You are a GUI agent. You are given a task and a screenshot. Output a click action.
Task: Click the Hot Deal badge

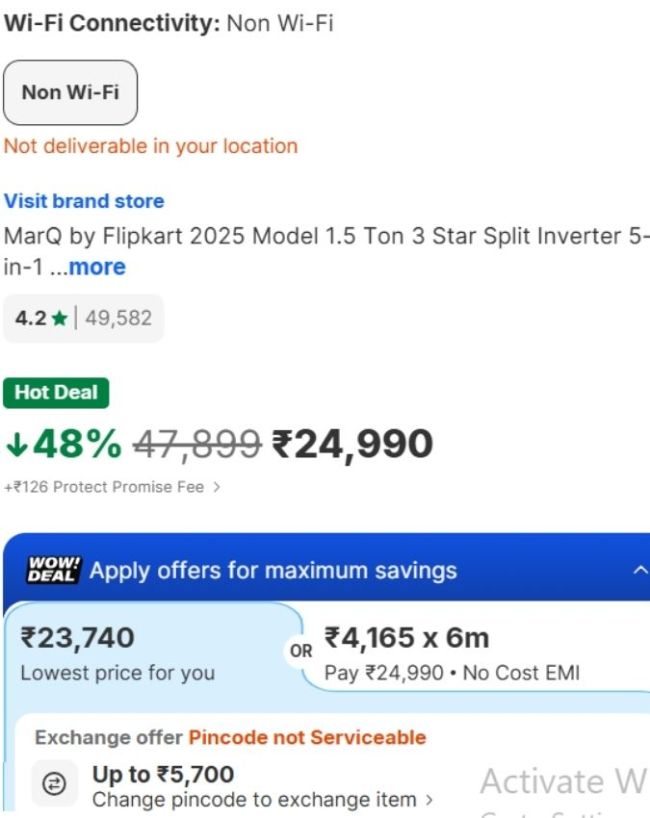pyautogui.click(x=56, y=393)
